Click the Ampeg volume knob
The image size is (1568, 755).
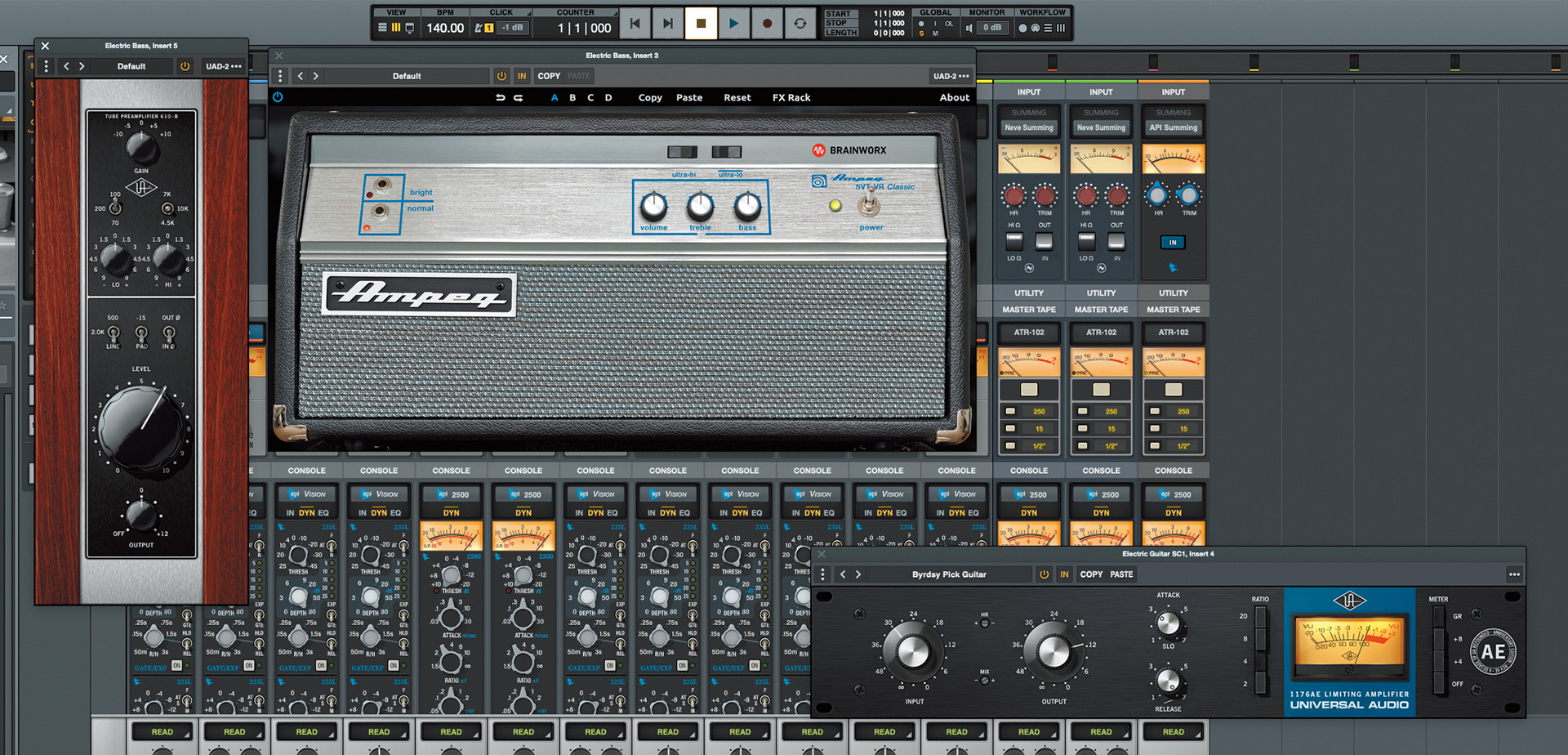coord(653,206)
